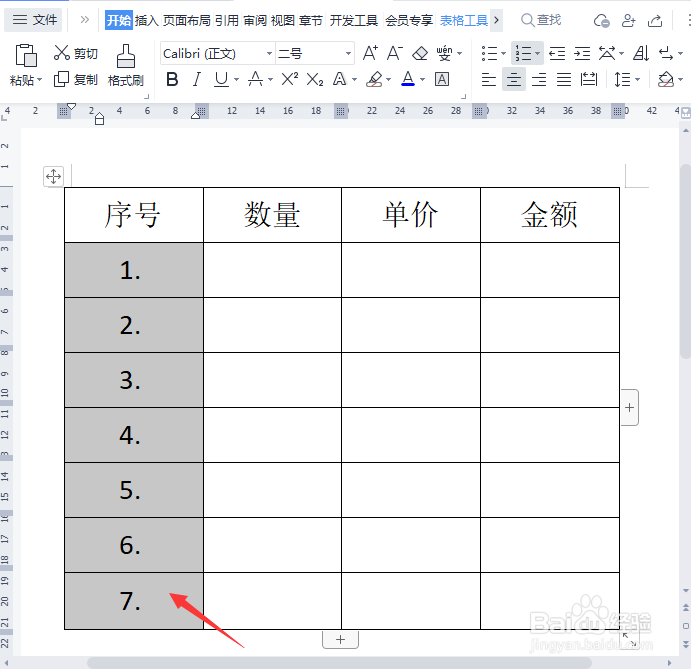Screen dimensions: 691x669
Task: Set paragraph alignment to justify
Action: click(x=564, y=79)
